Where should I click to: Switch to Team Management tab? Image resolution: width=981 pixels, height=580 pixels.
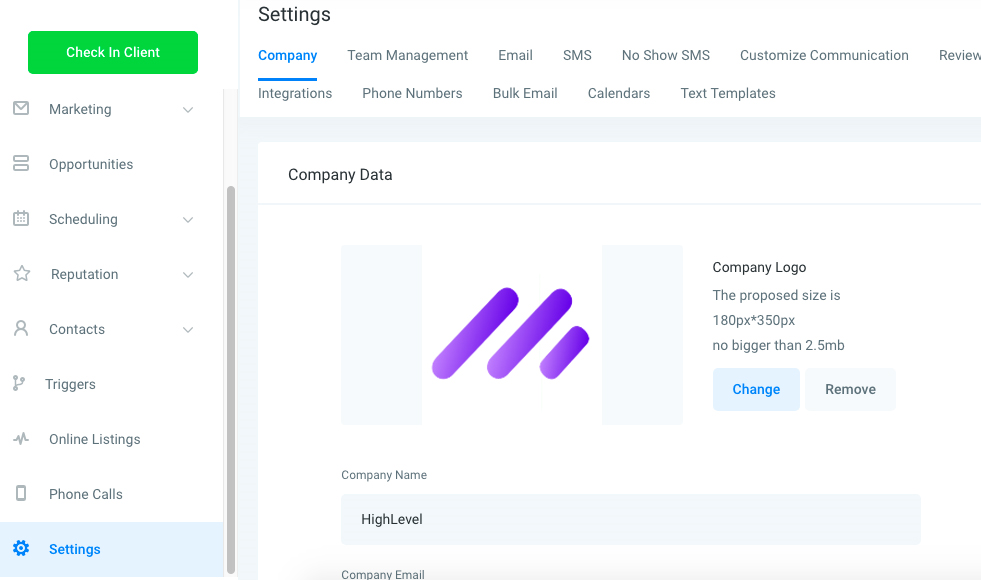coord(407,56)
